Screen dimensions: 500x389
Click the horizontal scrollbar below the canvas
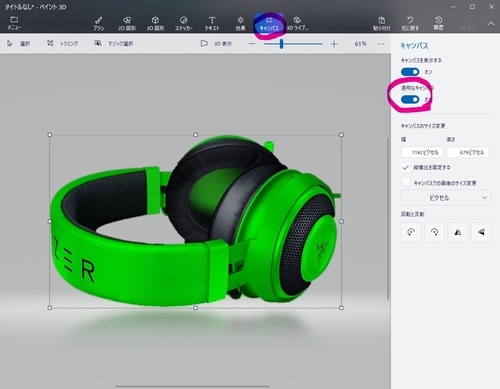tap(192, 386)
